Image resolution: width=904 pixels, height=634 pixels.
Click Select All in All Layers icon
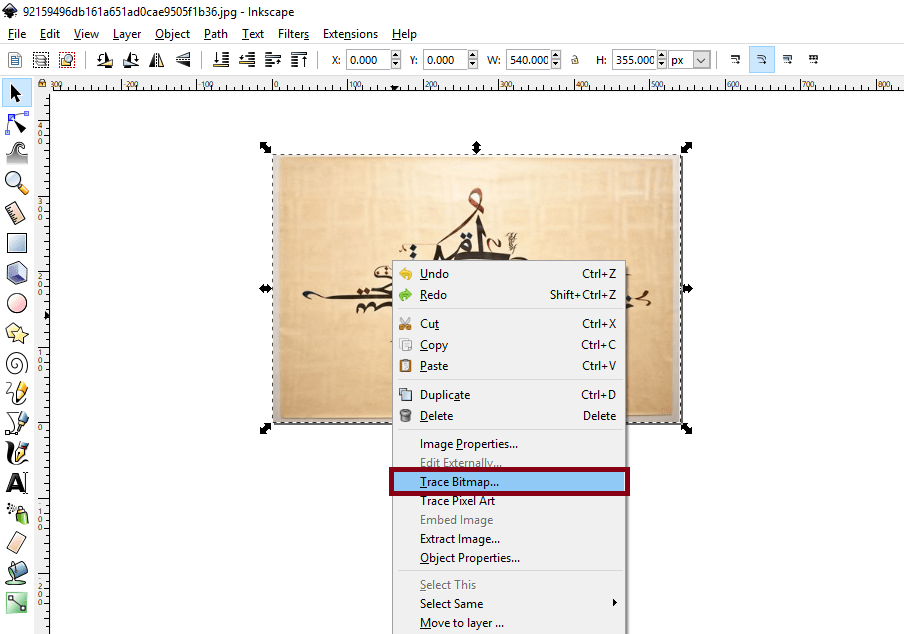pos(41,60)
